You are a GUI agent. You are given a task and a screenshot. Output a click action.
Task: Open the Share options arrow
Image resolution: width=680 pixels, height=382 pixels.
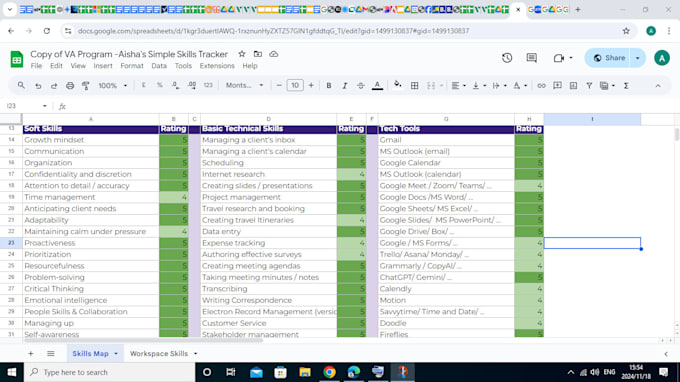638,58
